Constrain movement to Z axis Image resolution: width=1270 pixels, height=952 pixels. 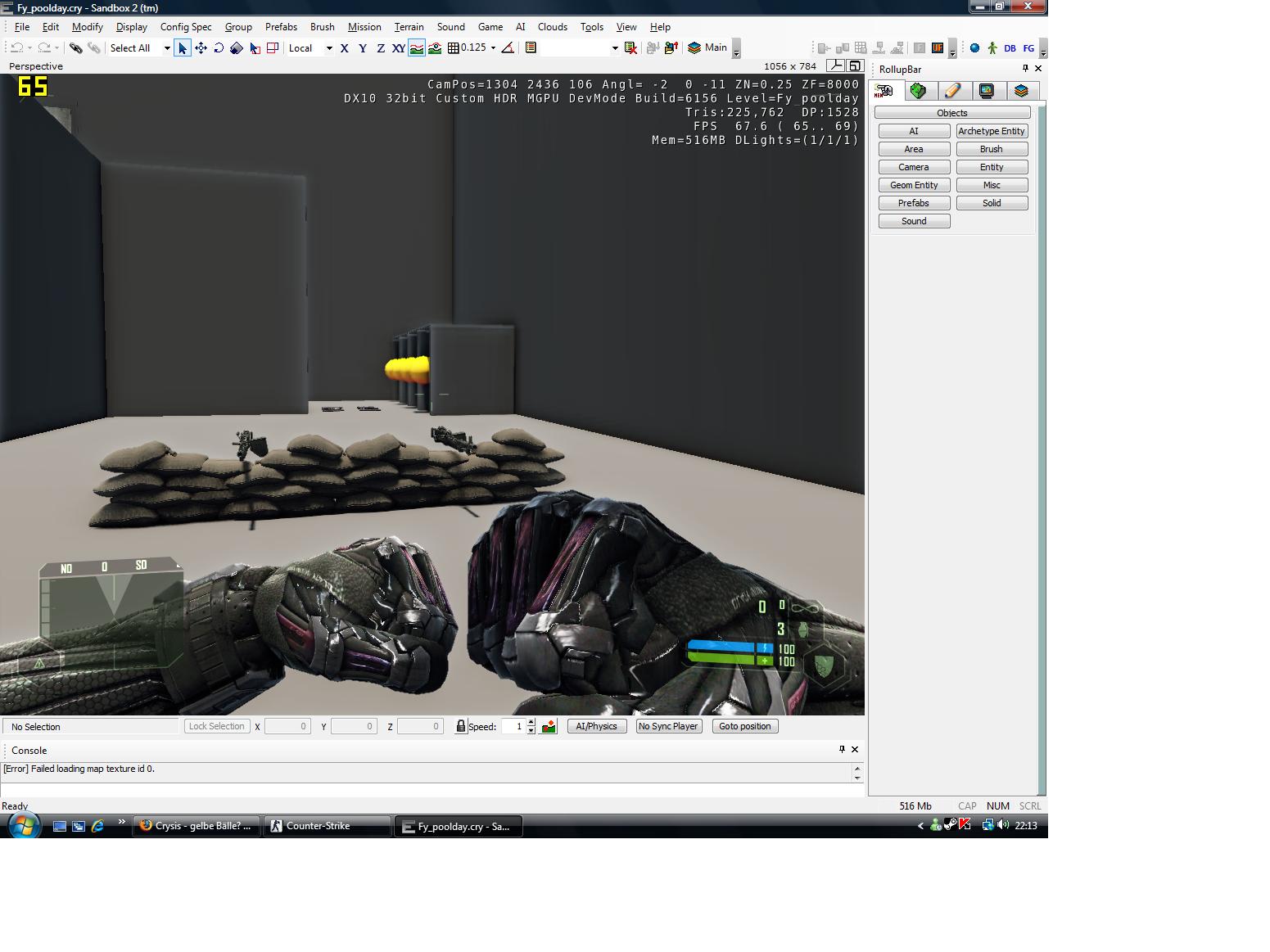pos(381,48)
